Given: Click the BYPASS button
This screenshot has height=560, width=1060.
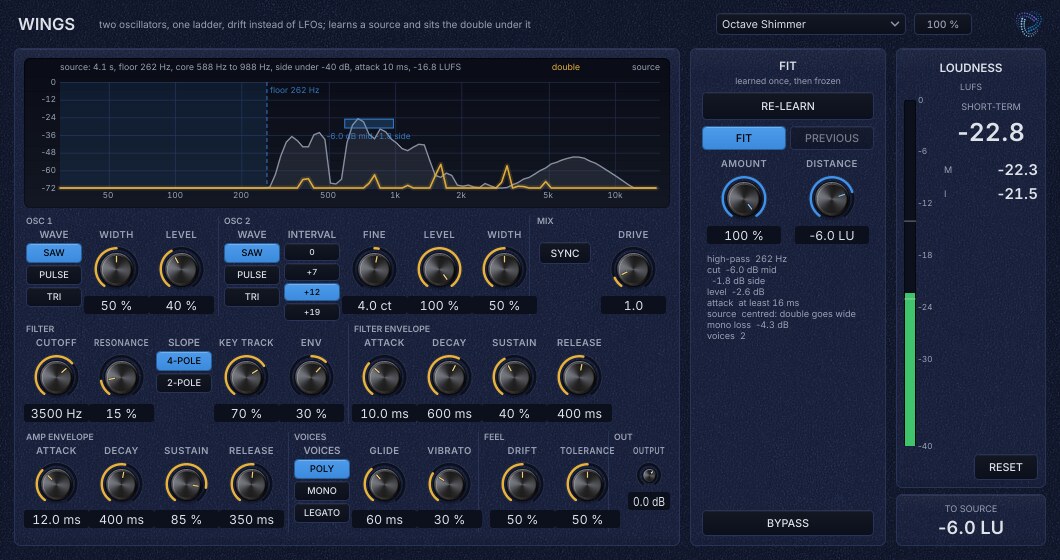Looking at the screenshot, I should 788,523.
